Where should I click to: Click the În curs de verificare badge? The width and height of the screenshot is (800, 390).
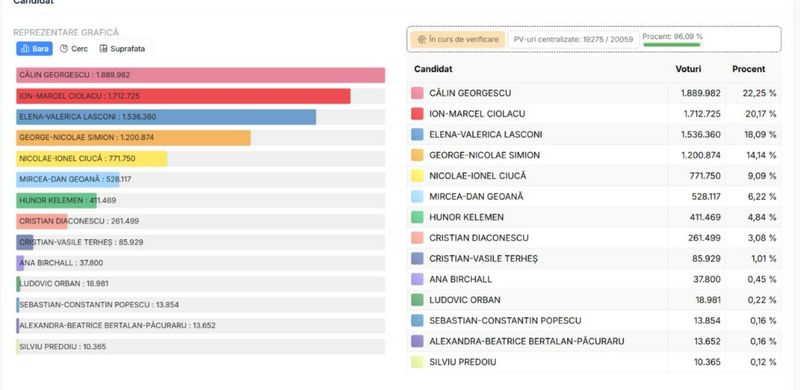tap(458, 39)
